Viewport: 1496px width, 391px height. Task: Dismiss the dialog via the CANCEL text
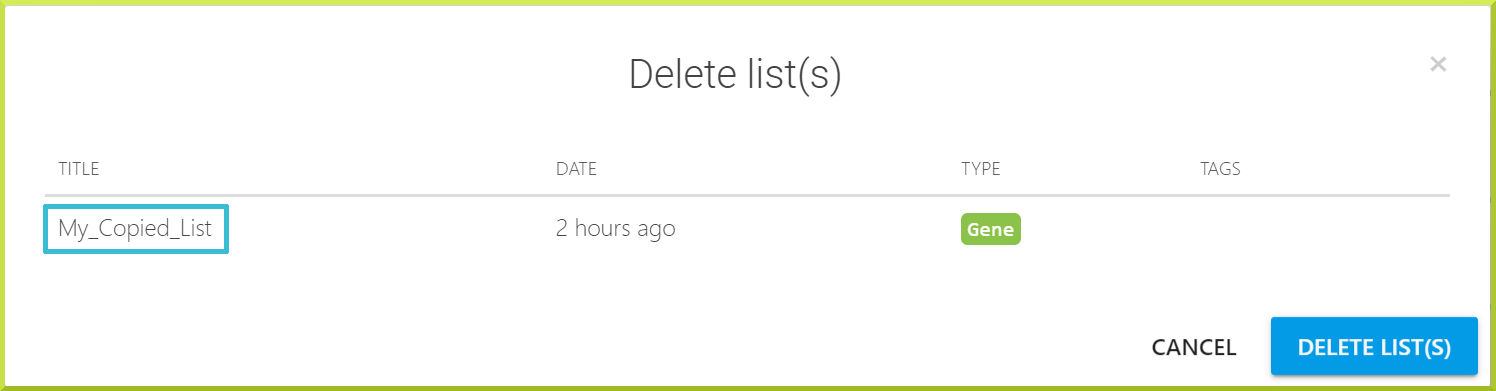coord(1194,347)
